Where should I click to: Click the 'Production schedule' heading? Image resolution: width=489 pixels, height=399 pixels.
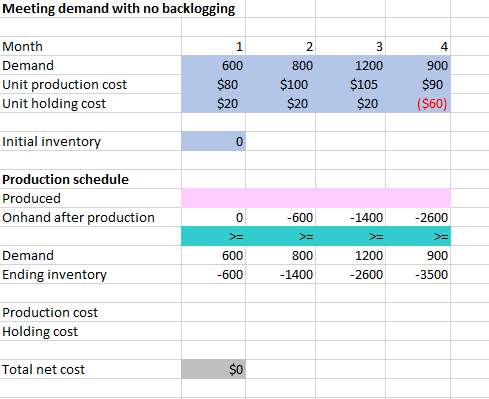coord(65,180)
